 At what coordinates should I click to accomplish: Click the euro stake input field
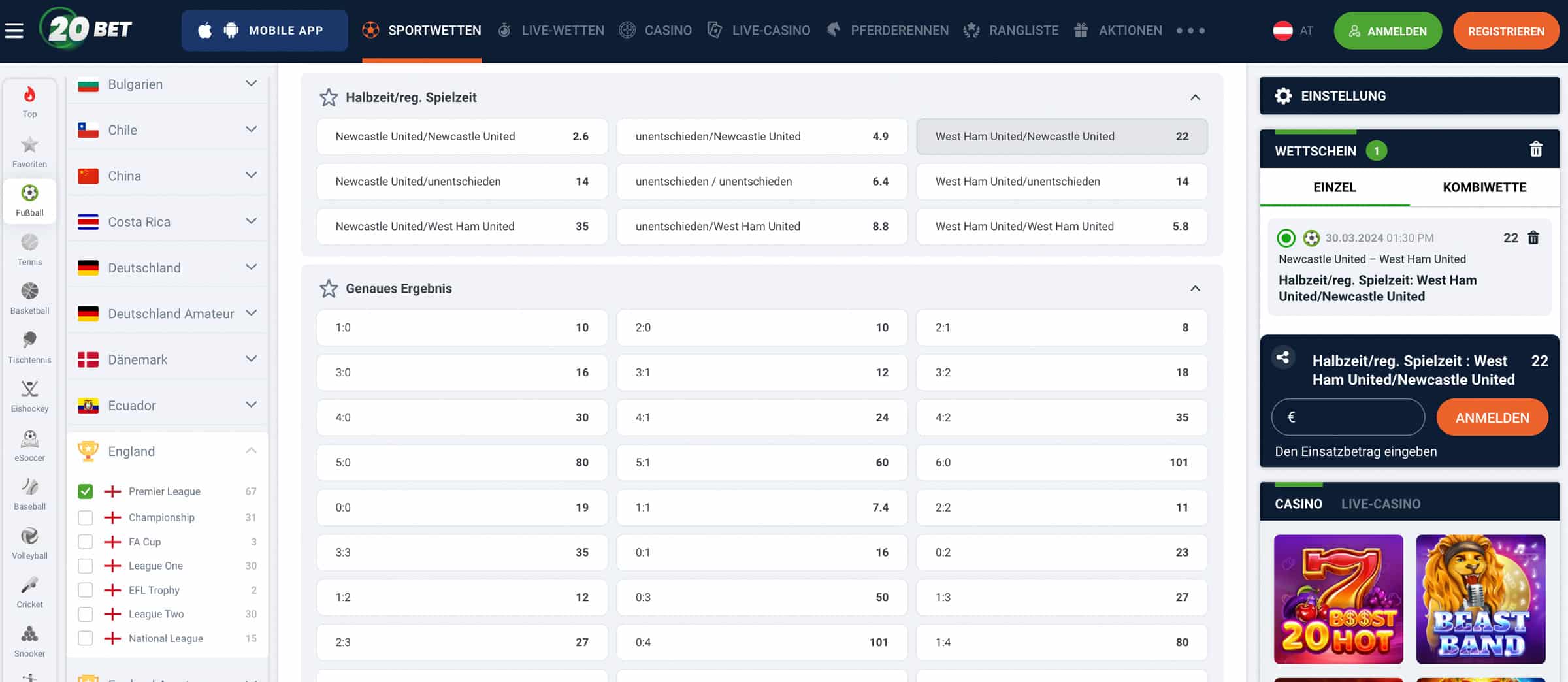click(x=1348, y=417)
